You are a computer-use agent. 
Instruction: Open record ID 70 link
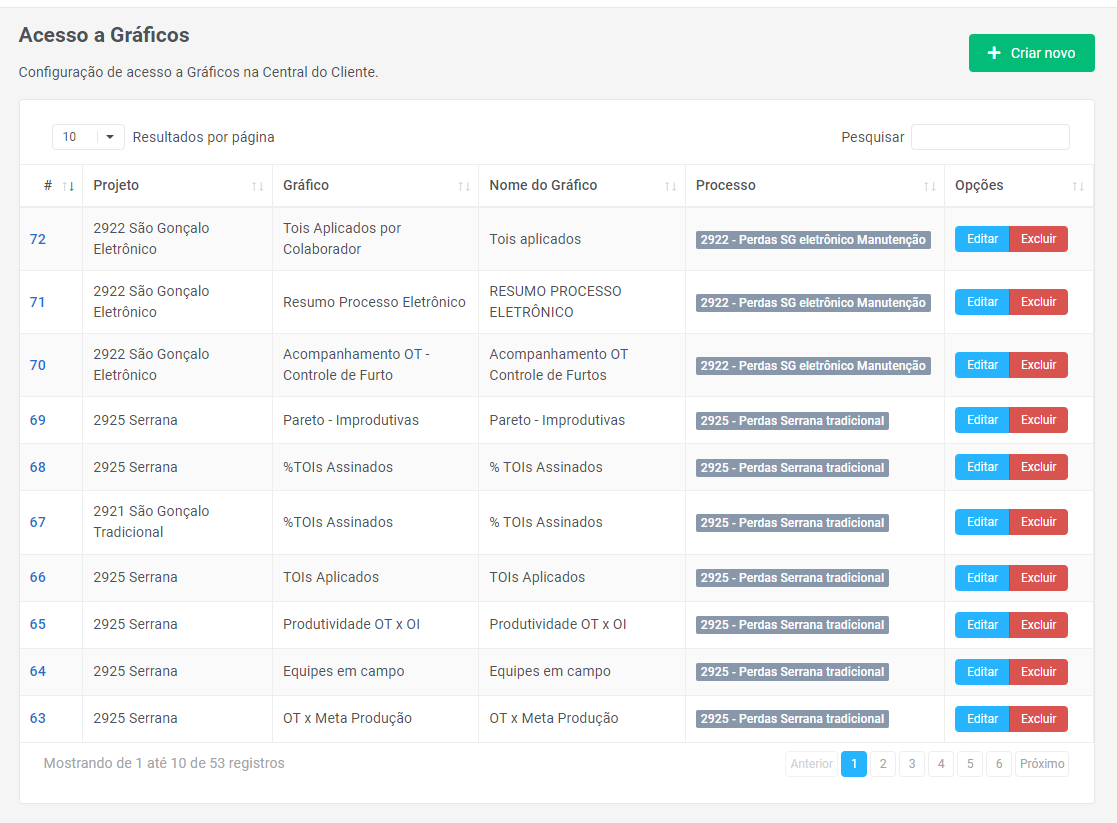coord(38,365)
